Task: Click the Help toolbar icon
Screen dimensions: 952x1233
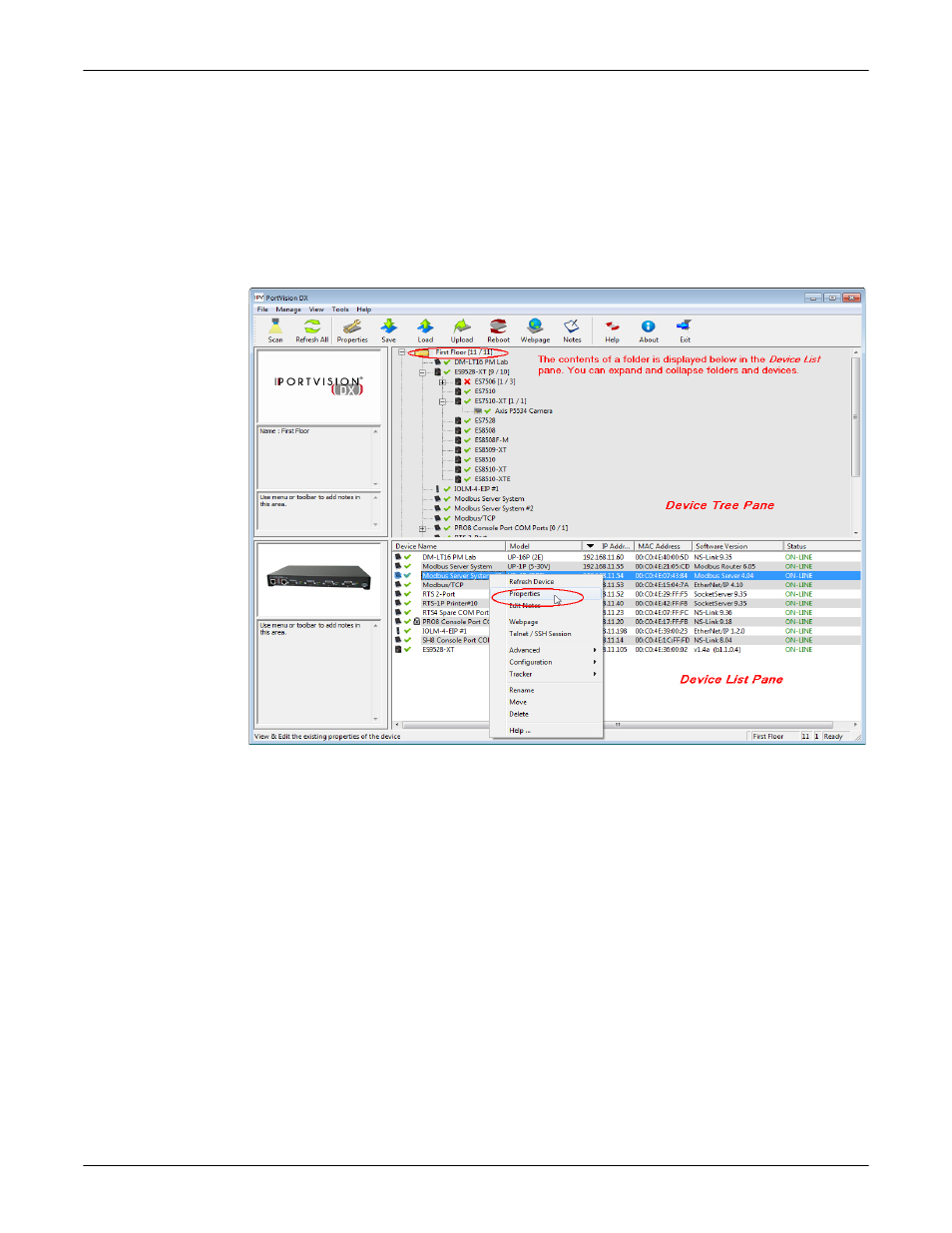Action: [x=612, y=330]
